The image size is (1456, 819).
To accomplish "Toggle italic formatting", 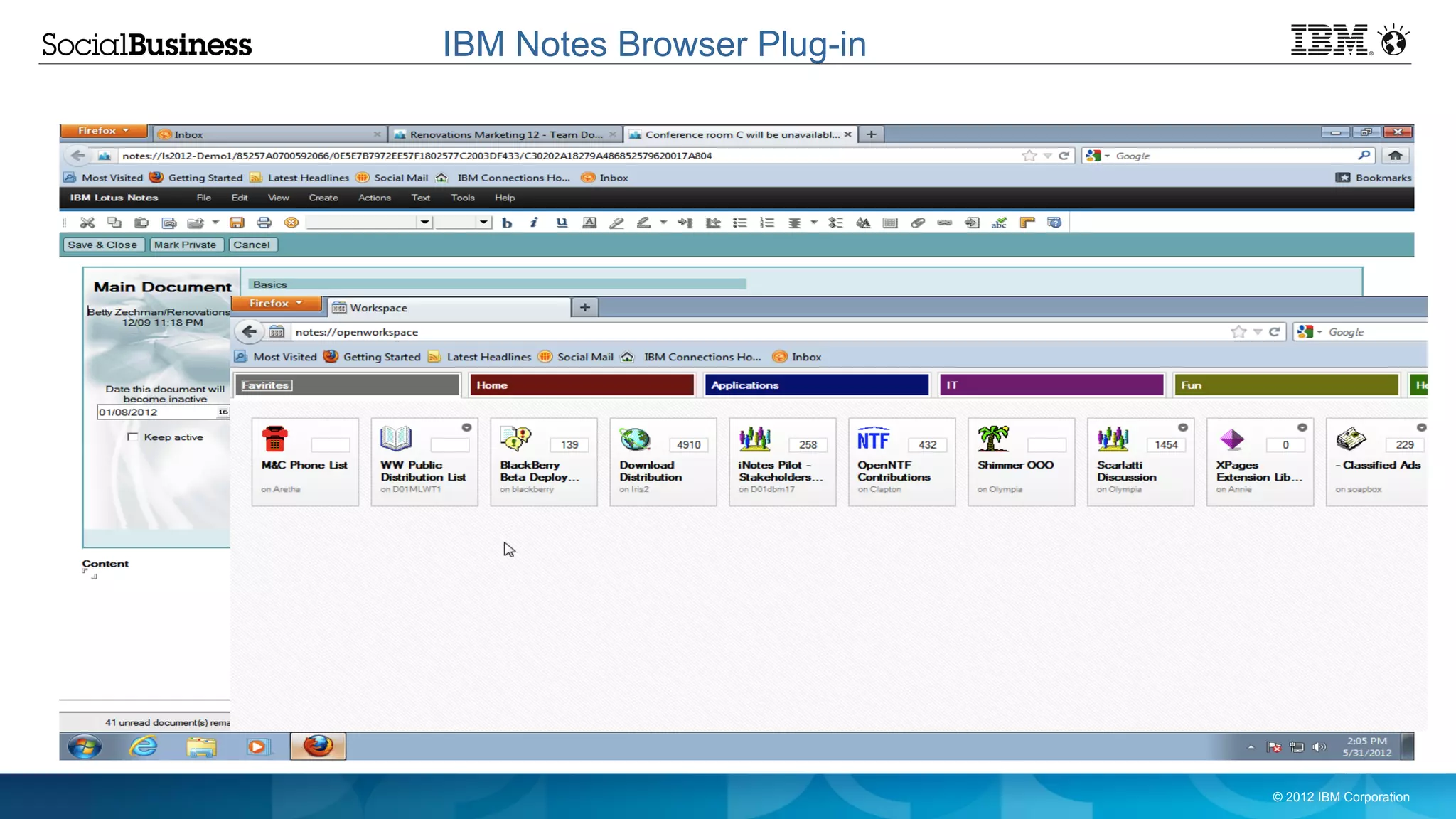I will 534,223.
